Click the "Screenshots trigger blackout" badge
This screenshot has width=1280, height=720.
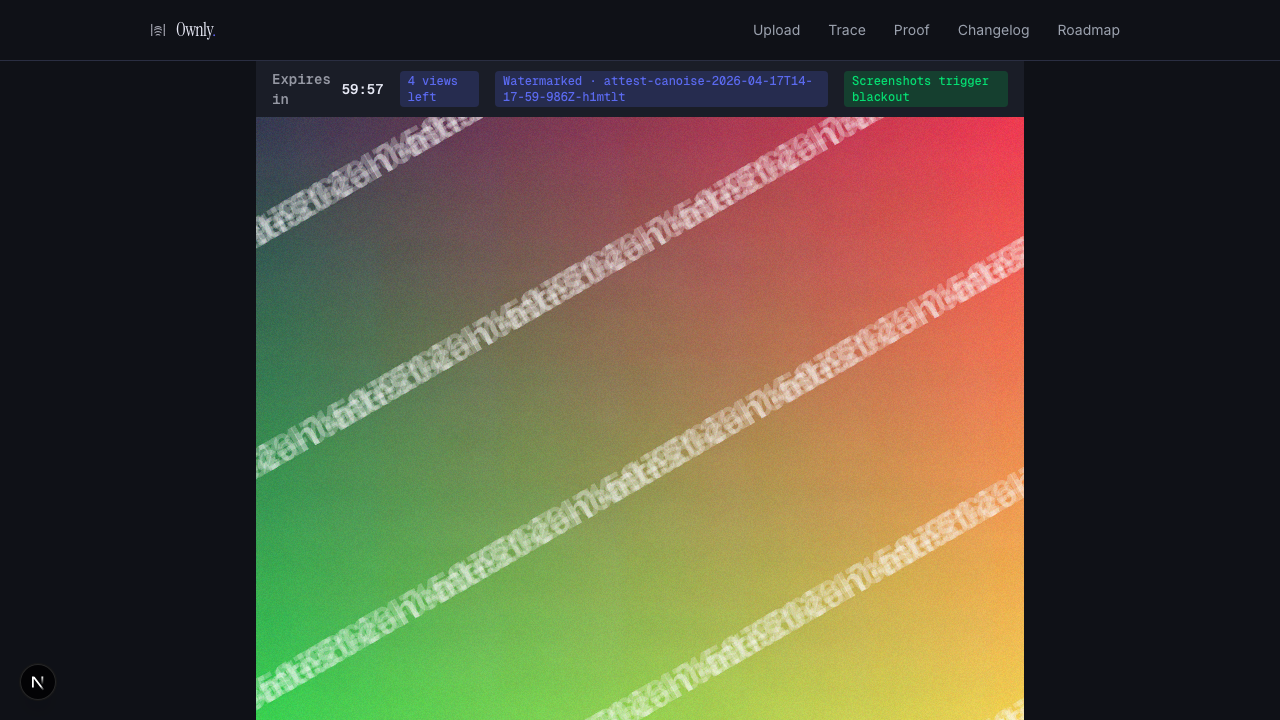pos(925,89)
